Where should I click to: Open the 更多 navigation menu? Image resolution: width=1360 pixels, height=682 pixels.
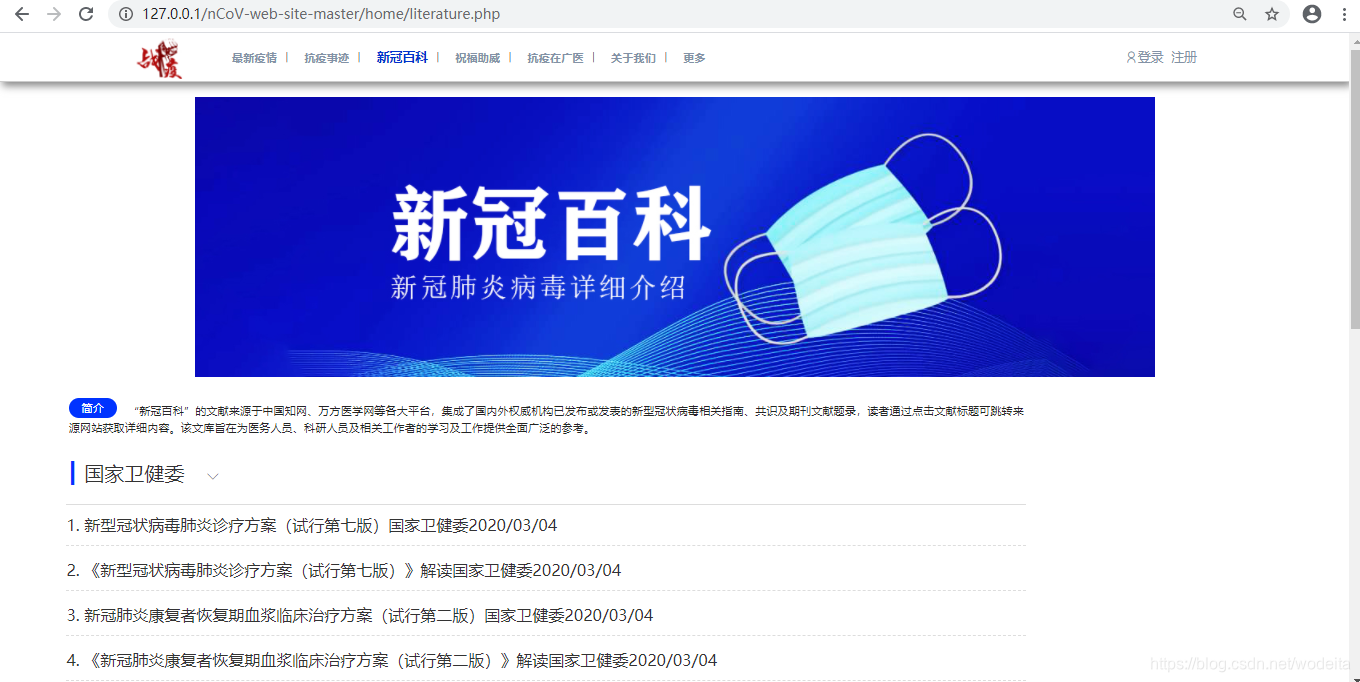pos(694,58)
